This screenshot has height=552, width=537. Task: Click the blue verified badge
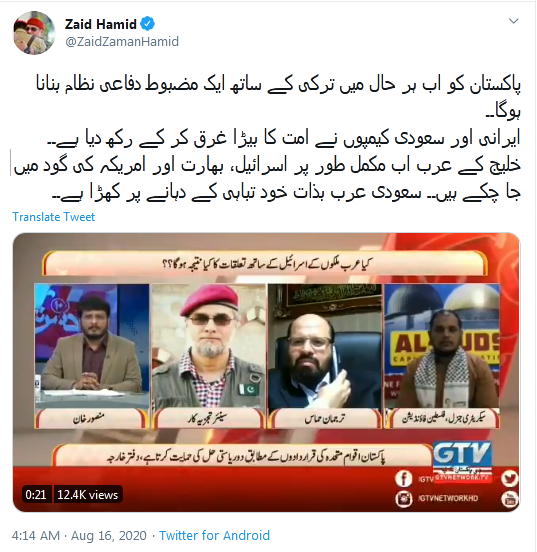coord(147,24)
